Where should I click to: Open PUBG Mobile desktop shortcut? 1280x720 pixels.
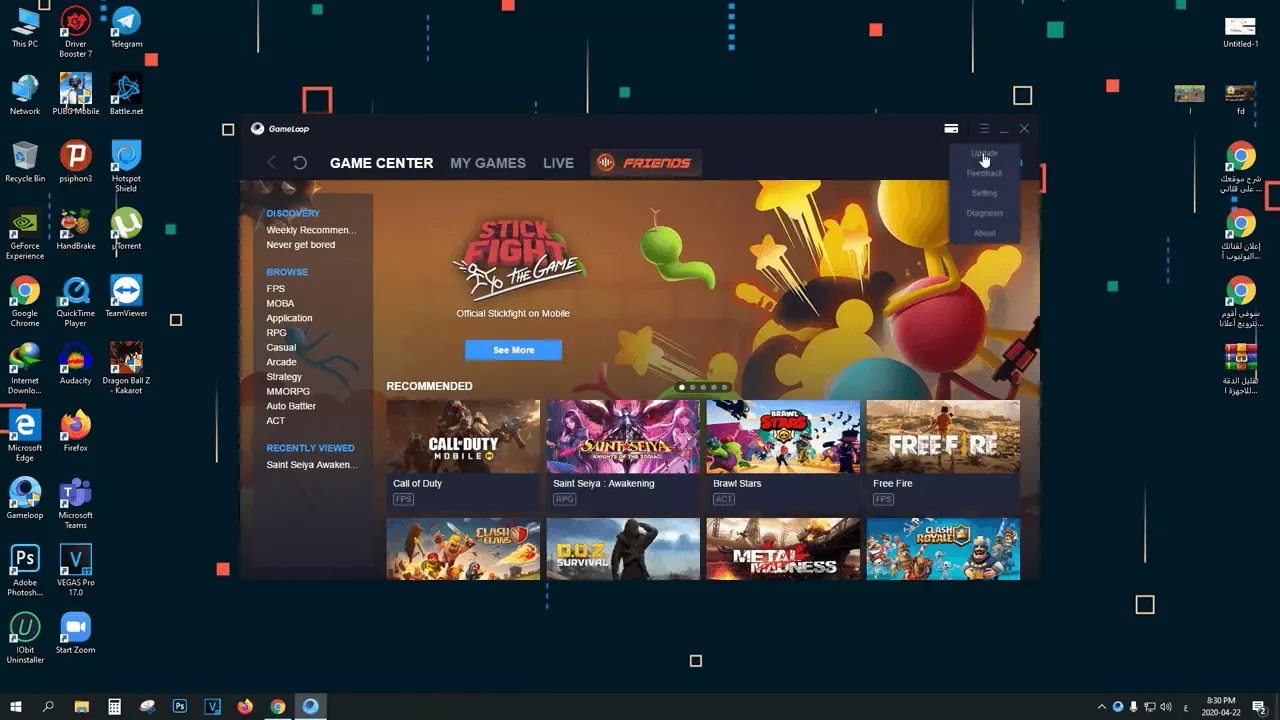[x=76, y=95]
